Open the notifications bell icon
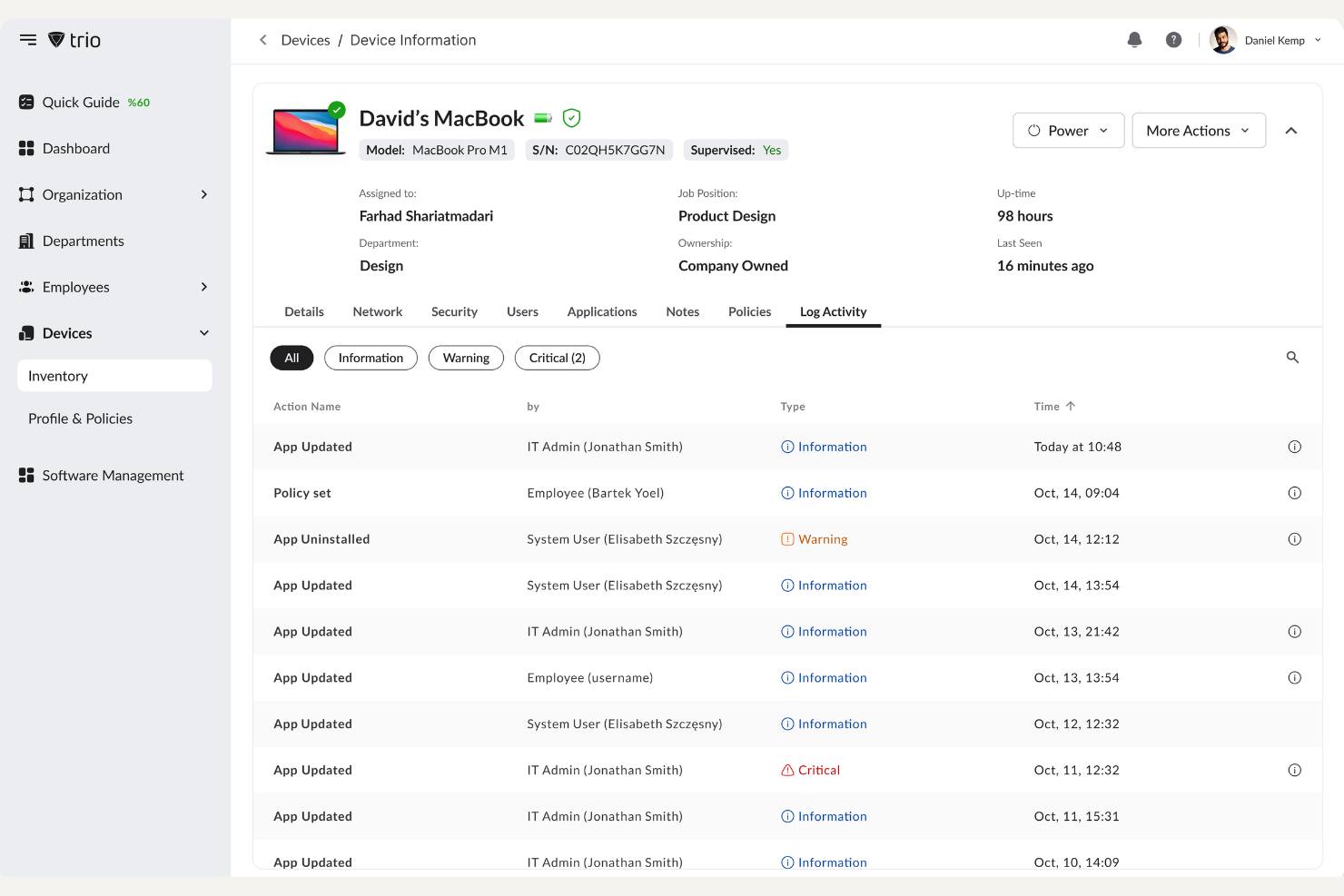 [1134, 39]
